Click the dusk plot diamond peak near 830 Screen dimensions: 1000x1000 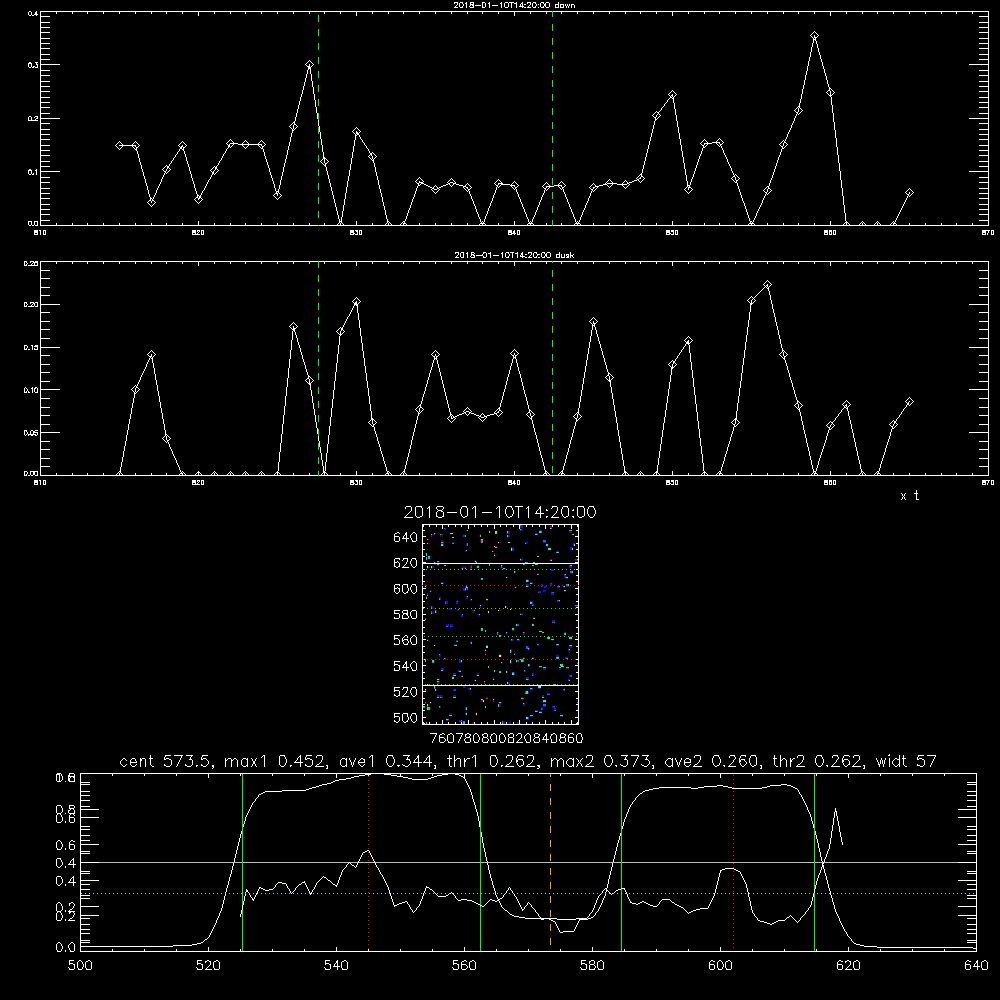point(357,302)
